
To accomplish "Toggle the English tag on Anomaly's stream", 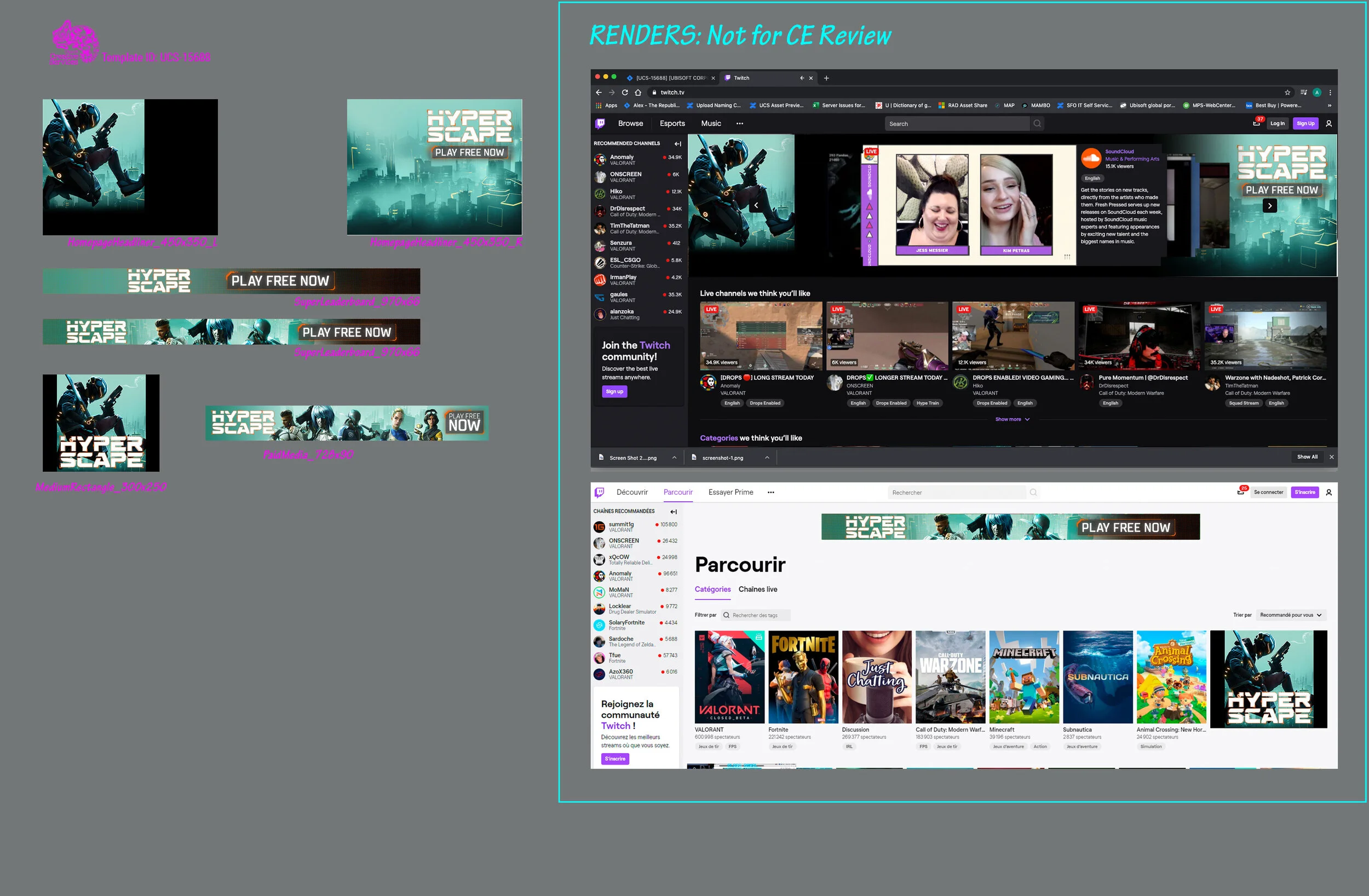I will tap(732, 403).
